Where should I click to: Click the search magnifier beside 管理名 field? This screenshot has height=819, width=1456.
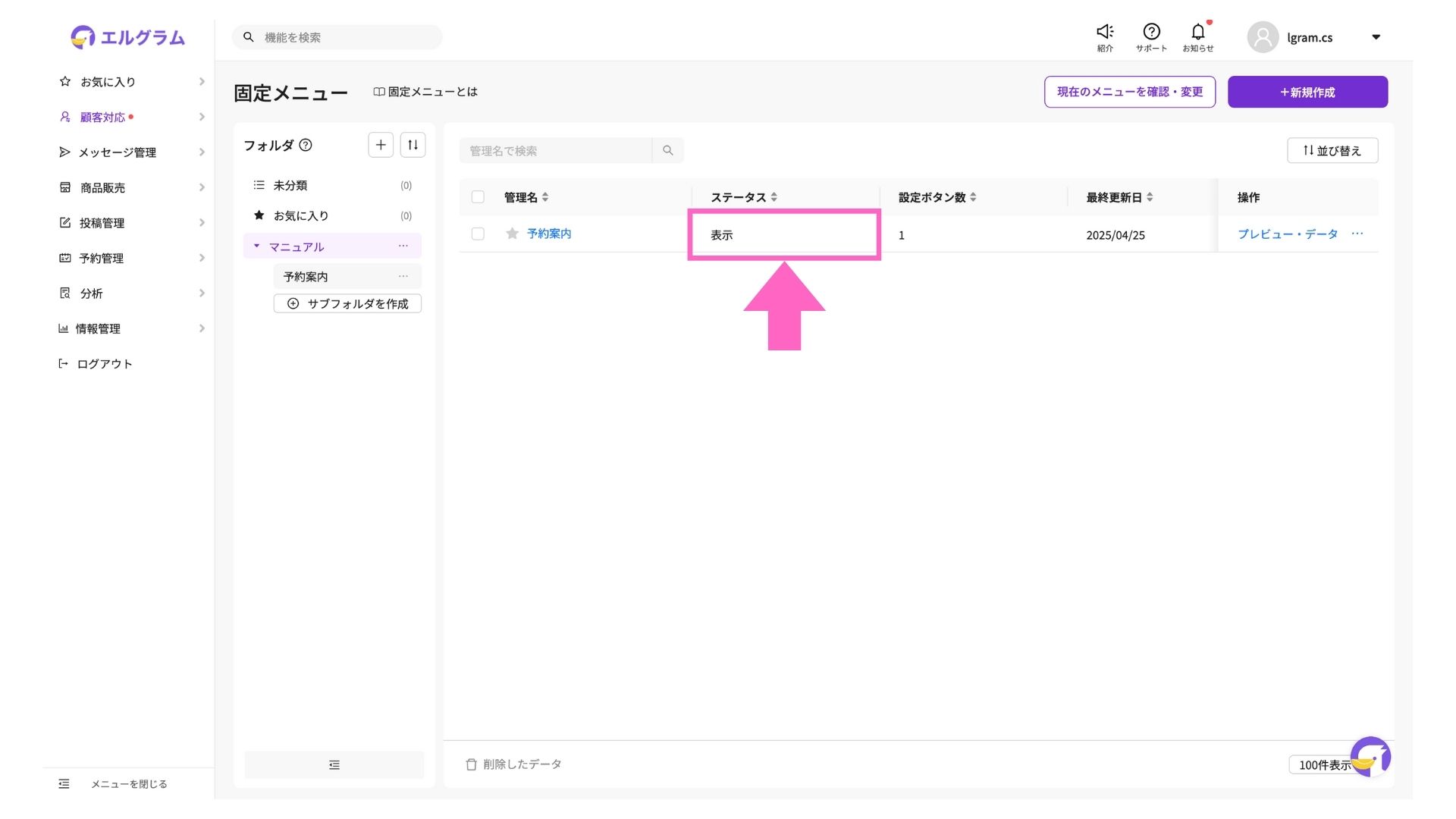(x=667, y=150)
